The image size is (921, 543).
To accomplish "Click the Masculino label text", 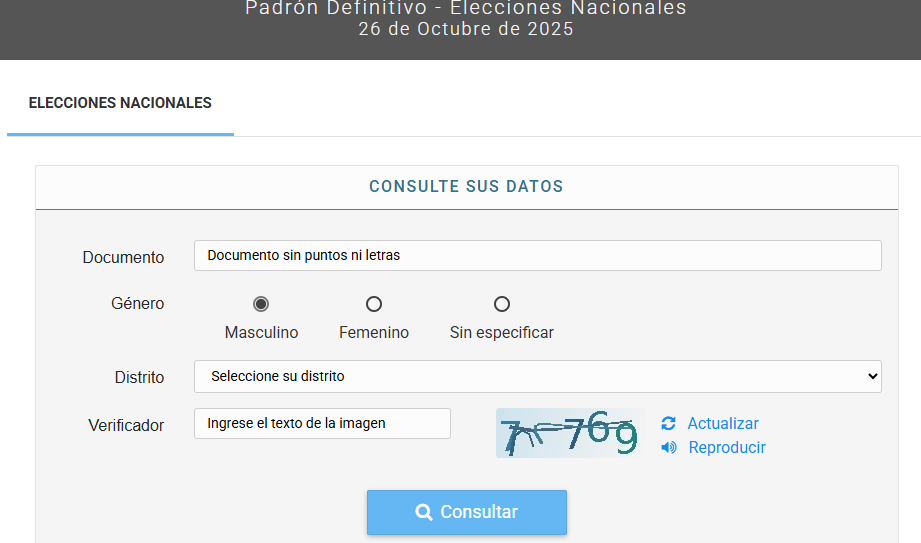I will (261, 333).
